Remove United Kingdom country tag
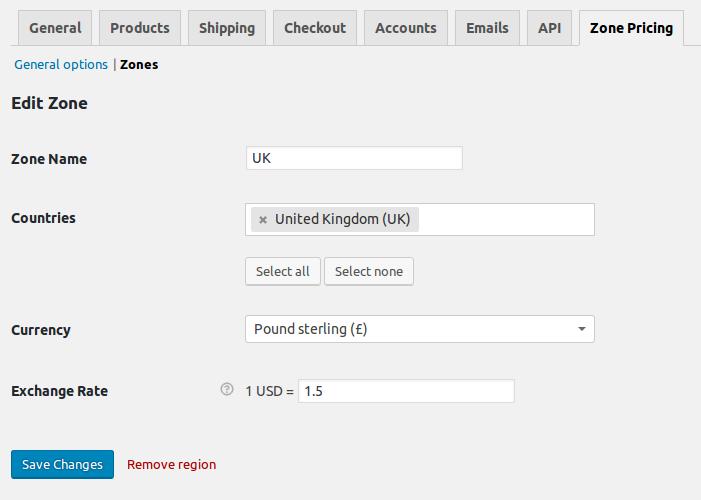The image size is (701, 500). 263,219
